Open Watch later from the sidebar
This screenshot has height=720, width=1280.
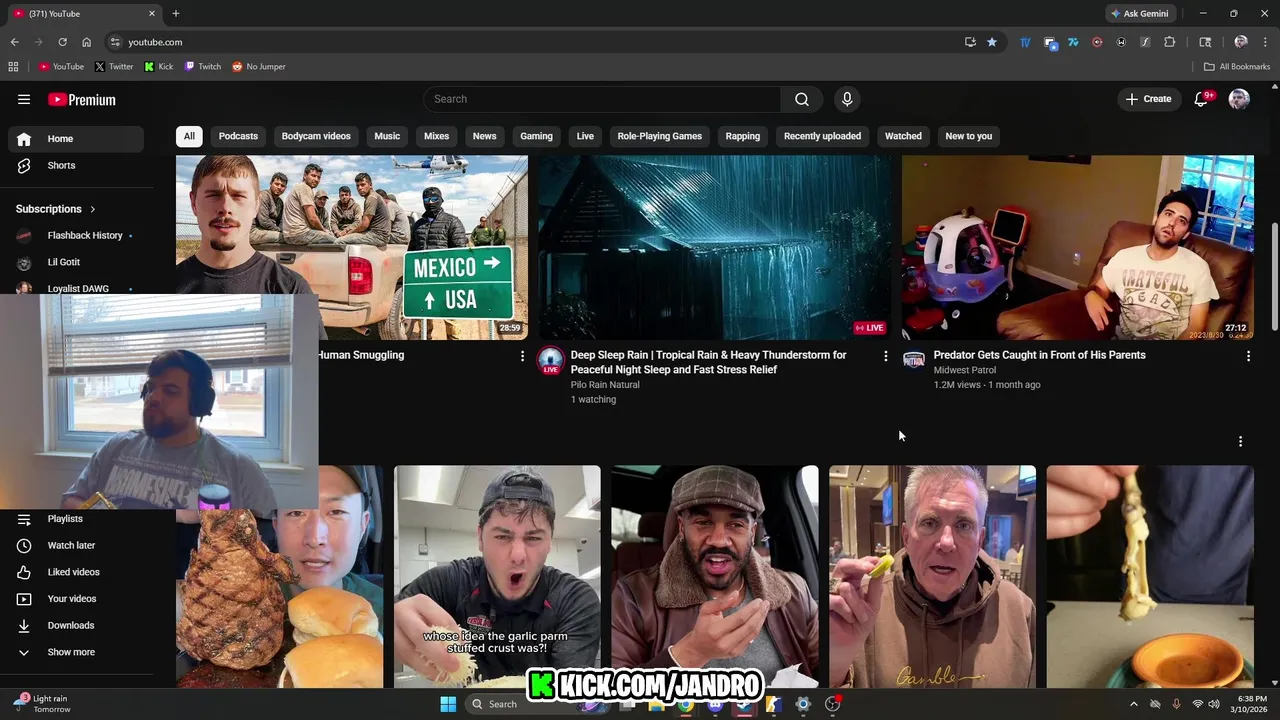click(76, 545)
